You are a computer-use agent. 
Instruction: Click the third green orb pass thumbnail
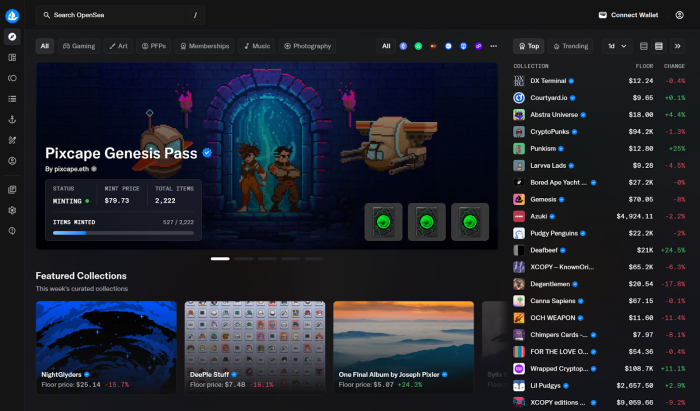(x=470, y=222)
